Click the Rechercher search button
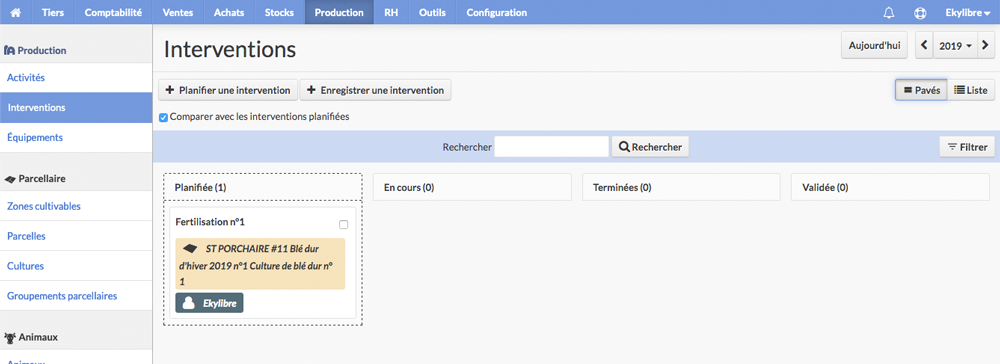This screenshot has width=1000, height=364. [x=651, y=147]
